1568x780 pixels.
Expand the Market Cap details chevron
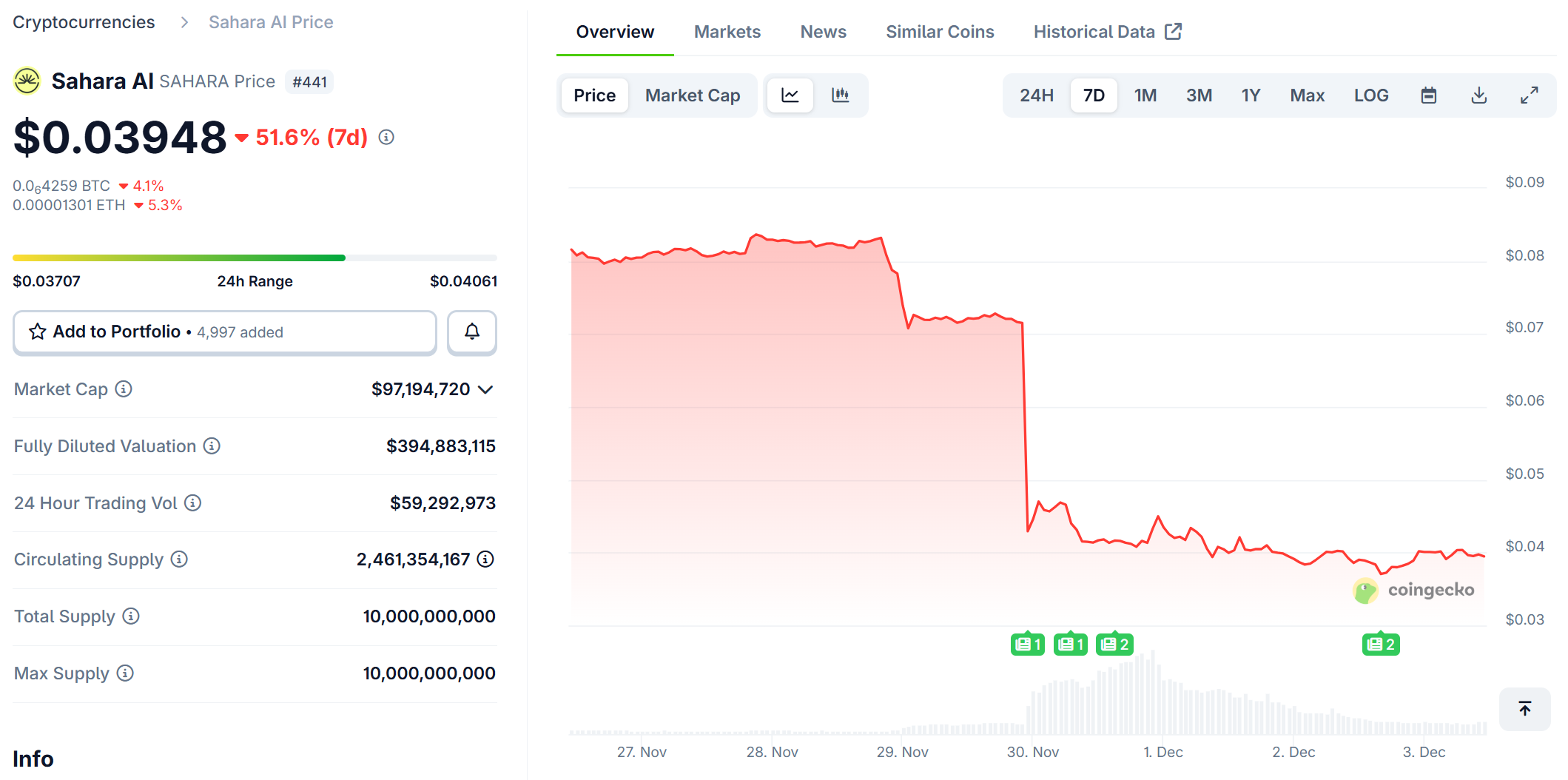tap(486, 389)
